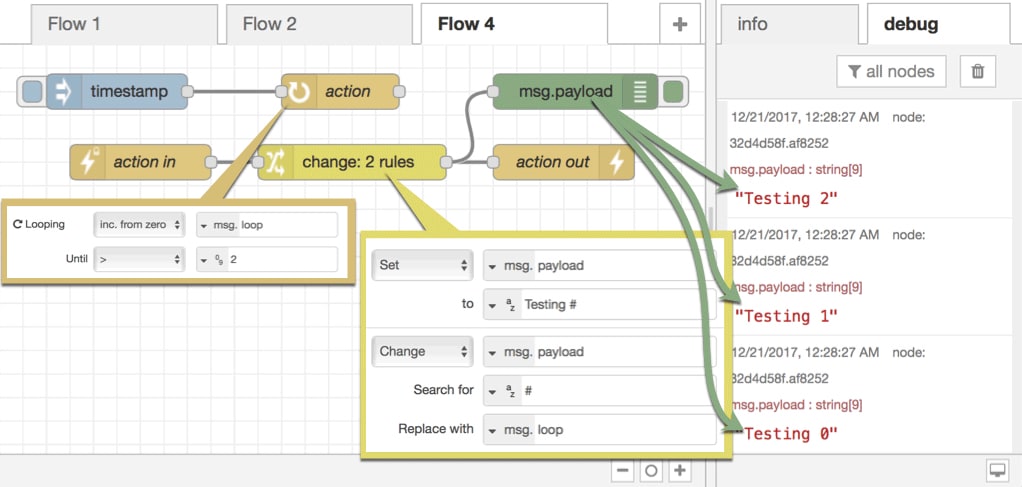Click the timestamp inject node's arrow icon
The width and height of the screenshot is (1022, 487).
pos(63,91)
